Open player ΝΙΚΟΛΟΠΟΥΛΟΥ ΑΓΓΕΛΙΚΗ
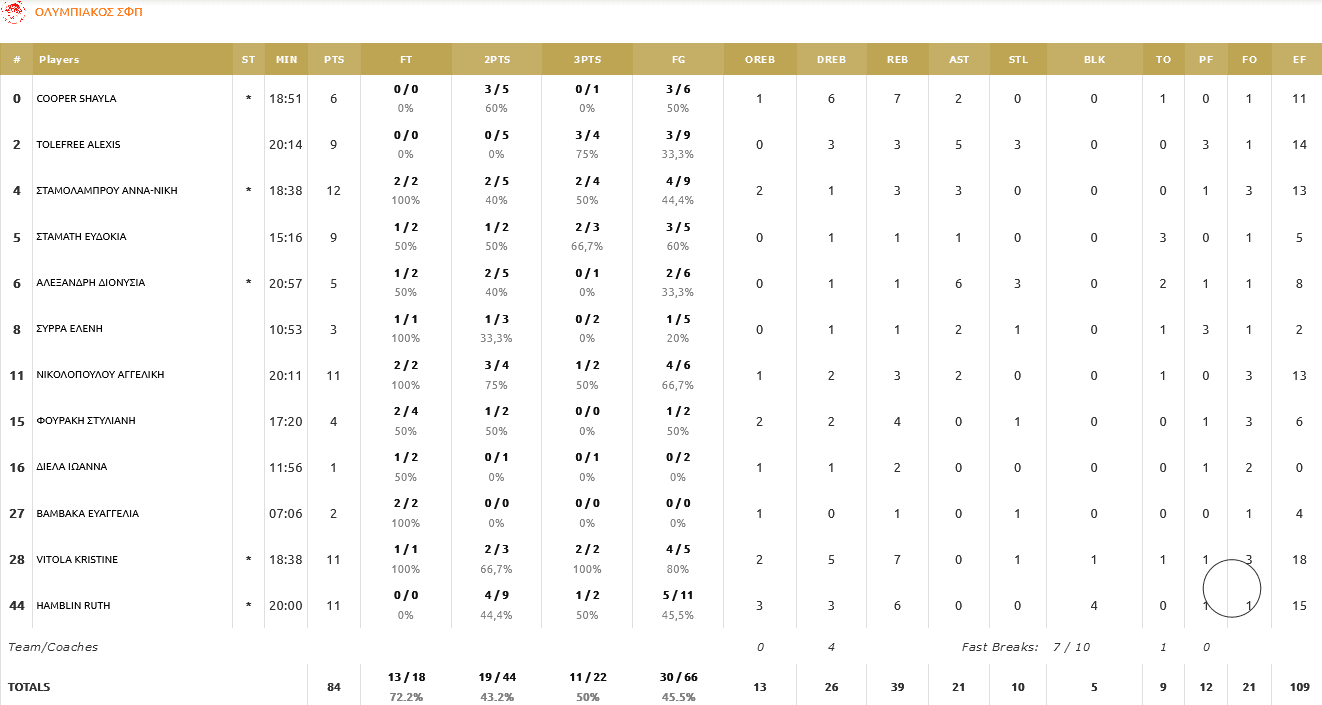The image size is (1322, 705). [98, 375]
